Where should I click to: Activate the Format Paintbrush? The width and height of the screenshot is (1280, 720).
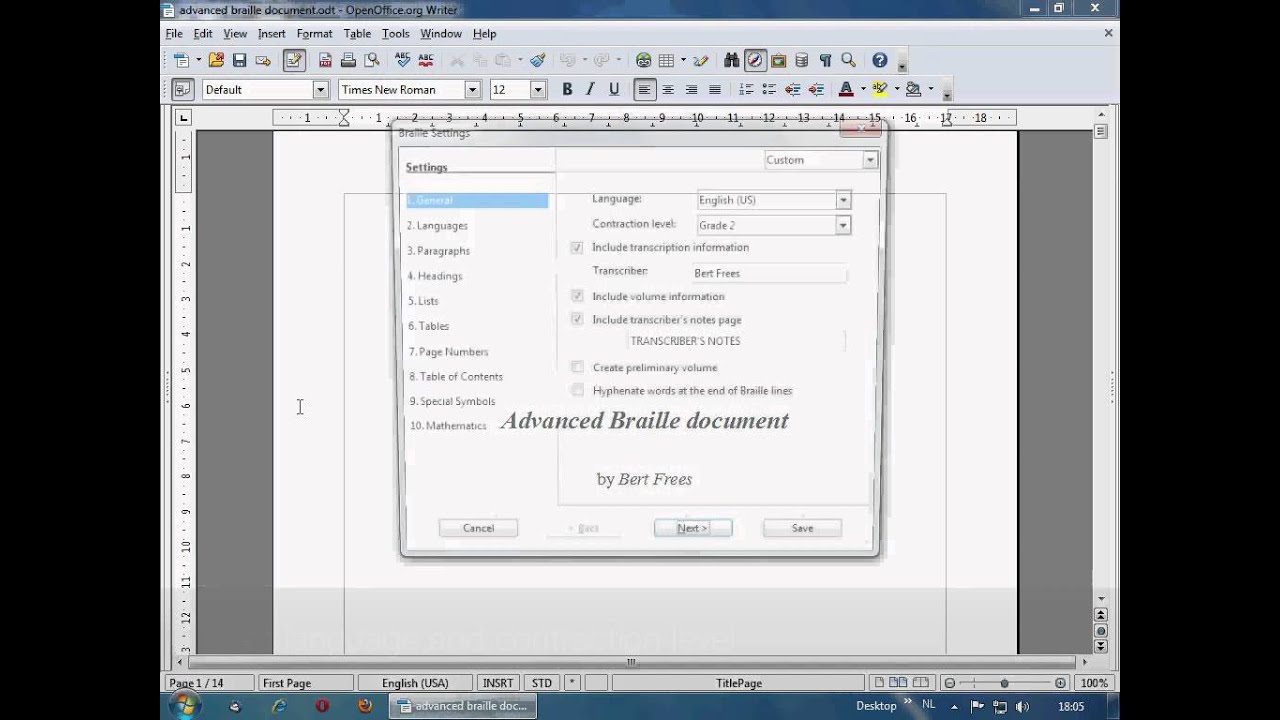pyautogui.click(x=538, y=61)
